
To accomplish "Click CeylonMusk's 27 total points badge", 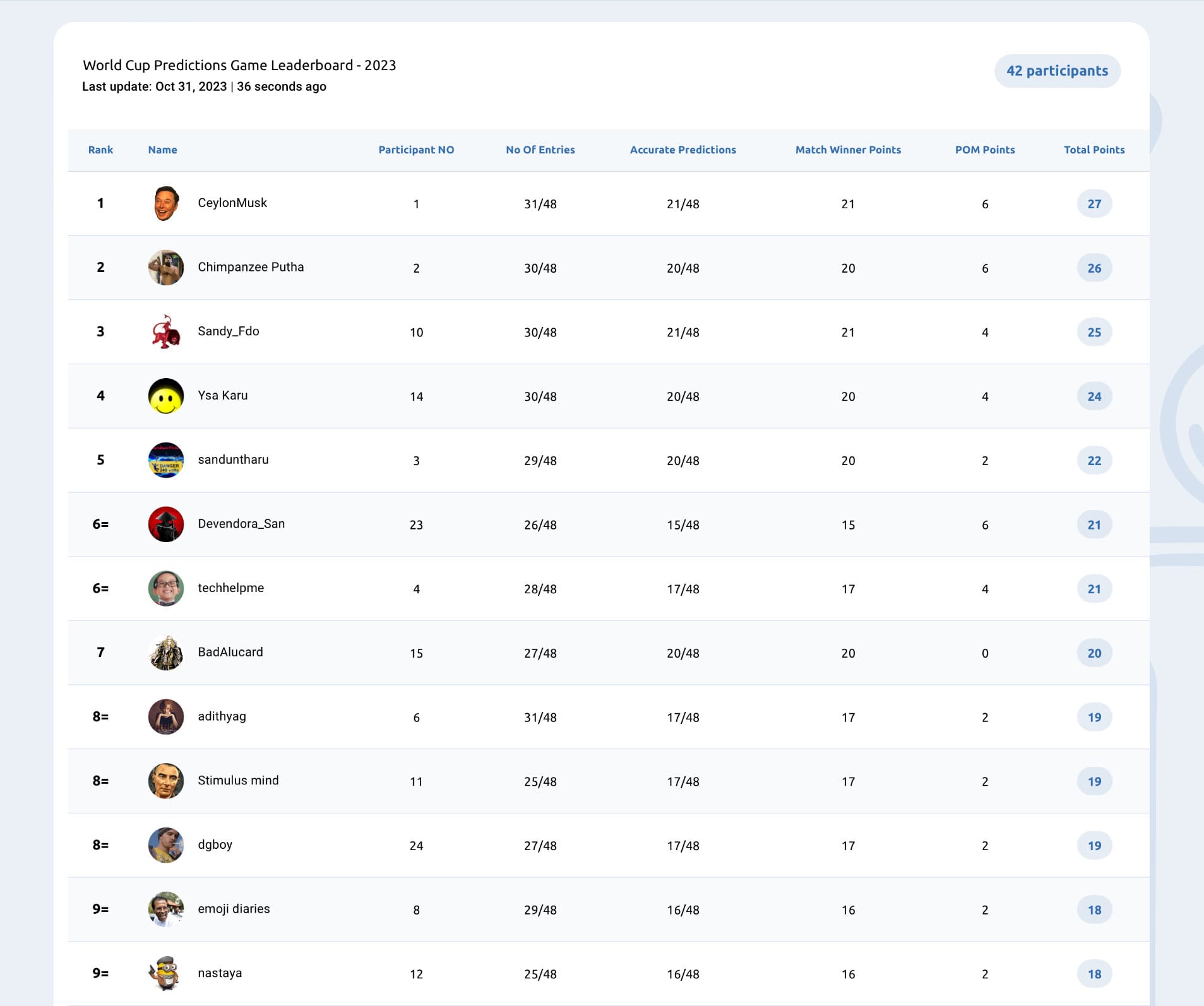I will point(1094,204).
